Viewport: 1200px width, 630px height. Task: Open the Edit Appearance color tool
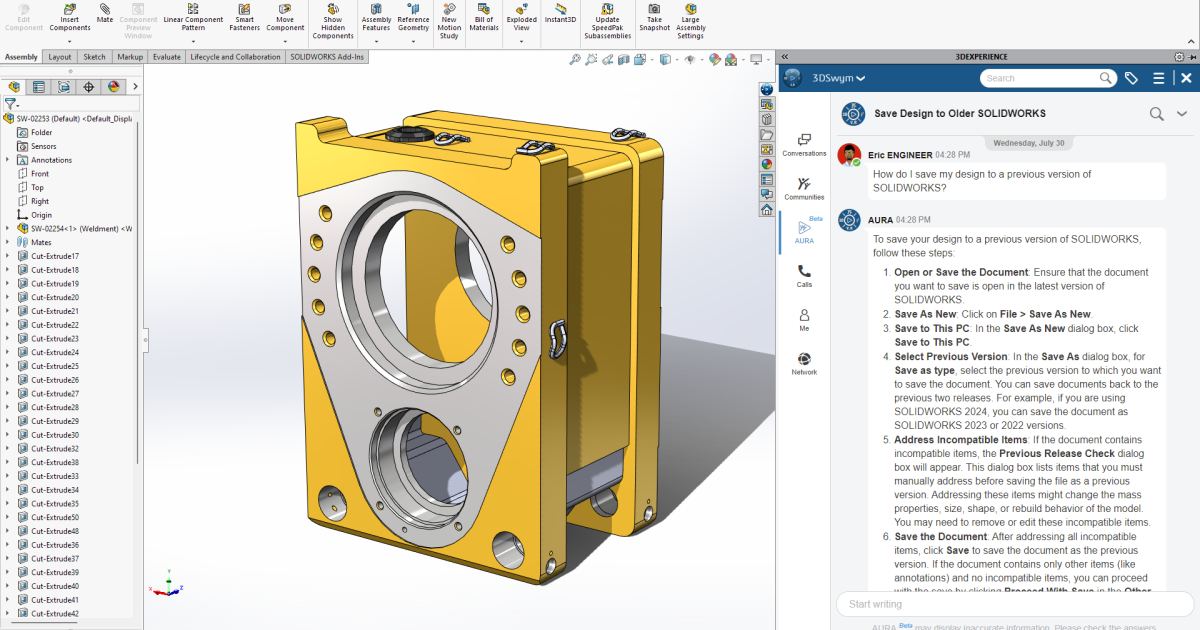click(714, 59)
